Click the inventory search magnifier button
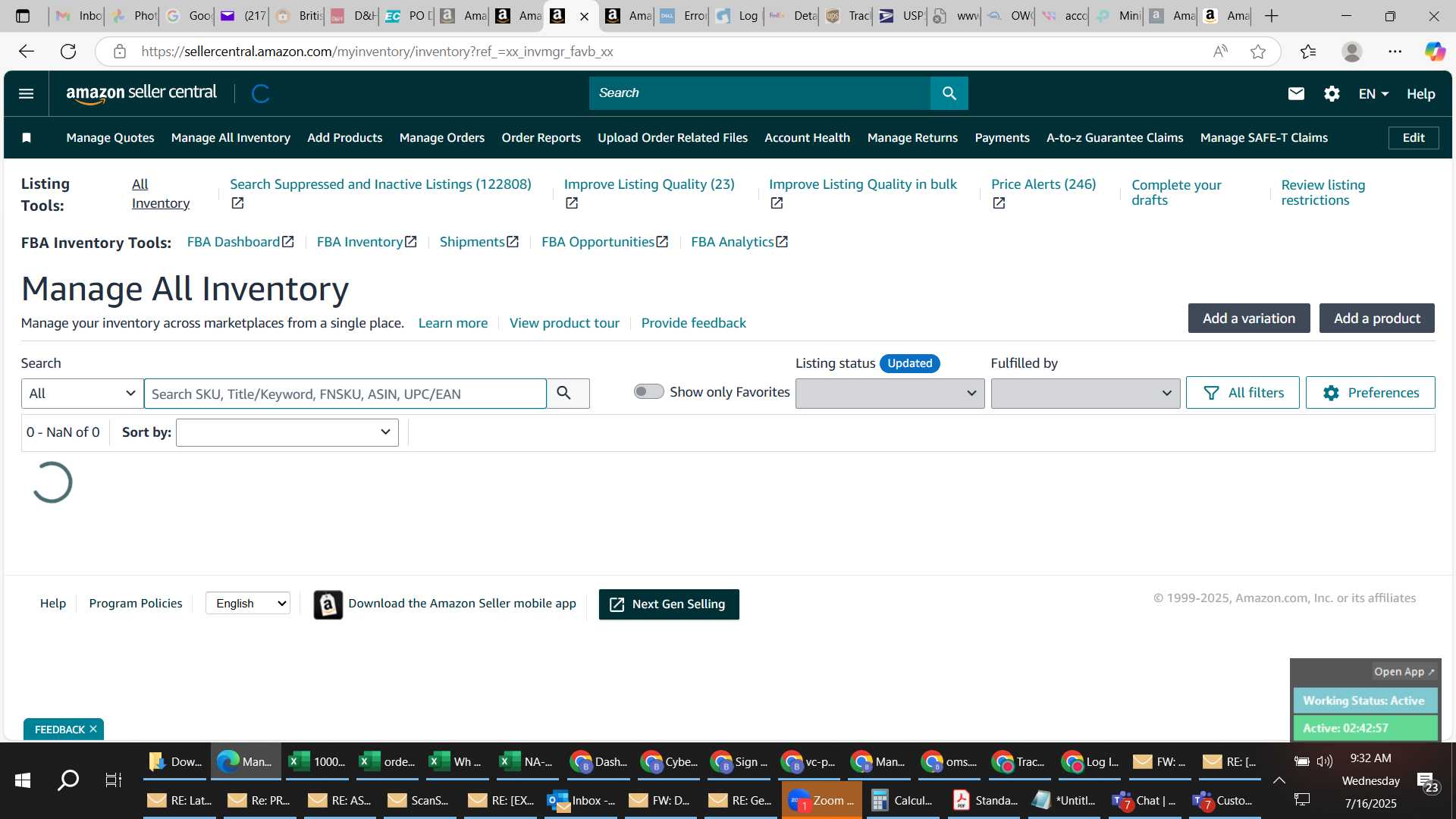 (564, 393)
